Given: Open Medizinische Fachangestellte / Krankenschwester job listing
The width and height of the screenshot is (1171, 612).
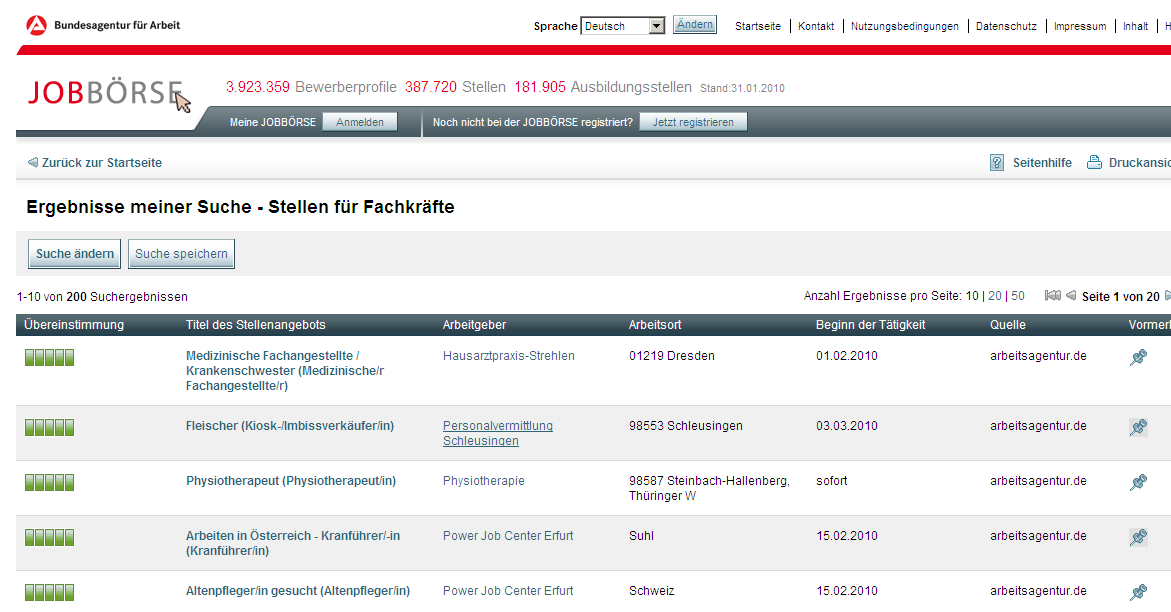Looking at the screenshot, I should pyautogui.click(x=285, y=371).
